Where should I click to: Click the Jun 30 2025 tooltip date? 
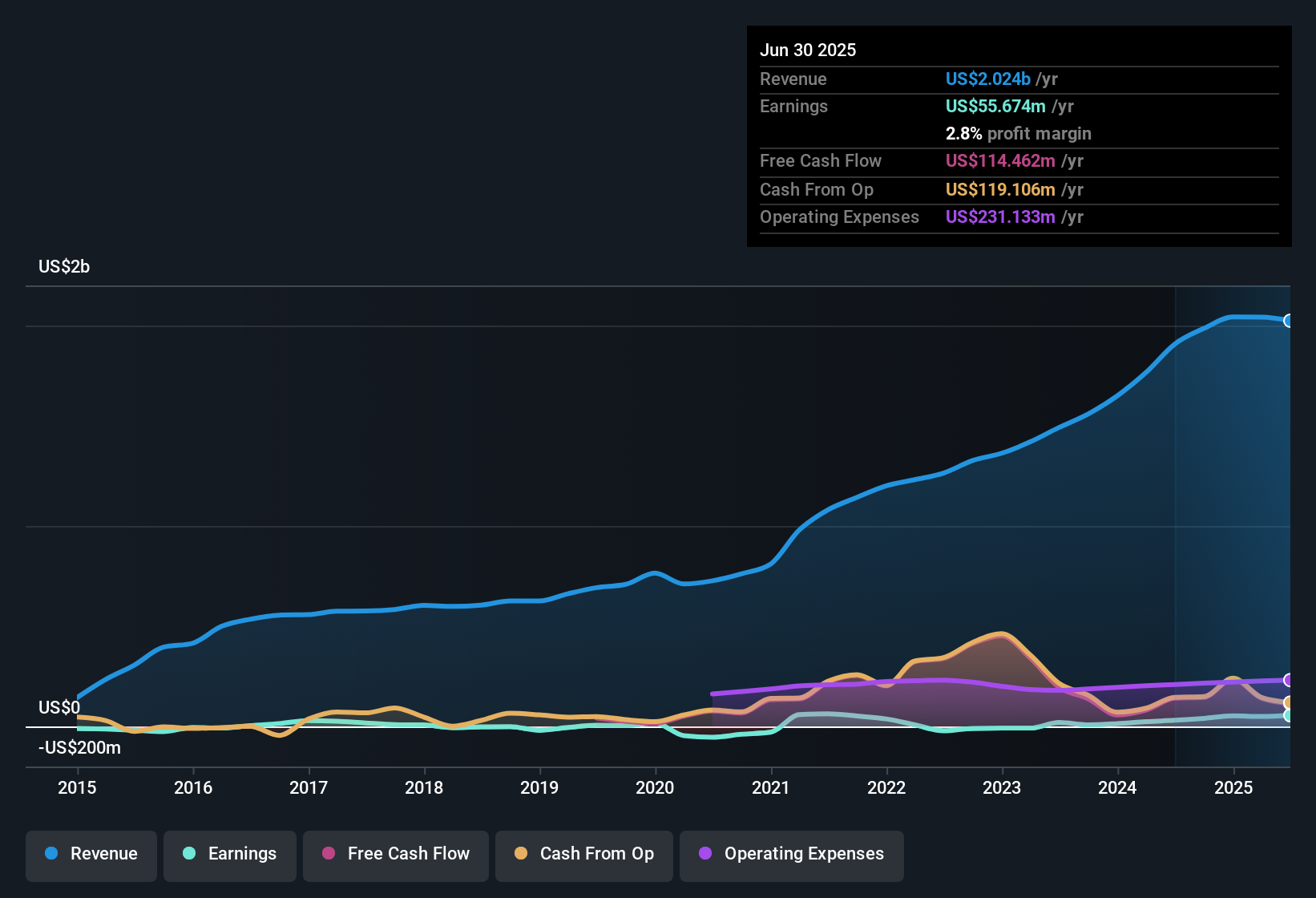(x=808, y=50)
